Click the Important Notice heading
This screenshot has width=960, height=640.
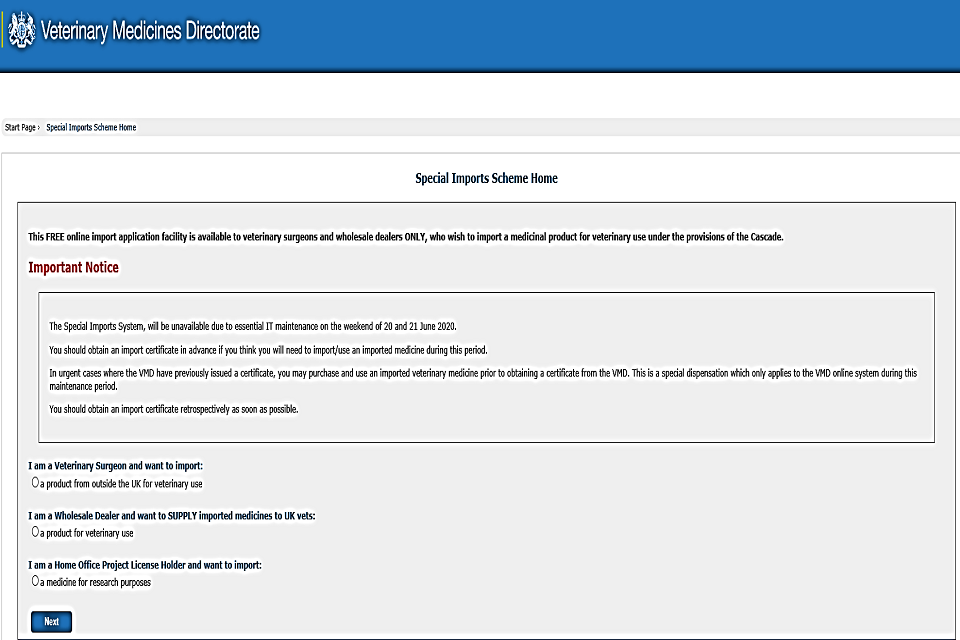[73, 267]
